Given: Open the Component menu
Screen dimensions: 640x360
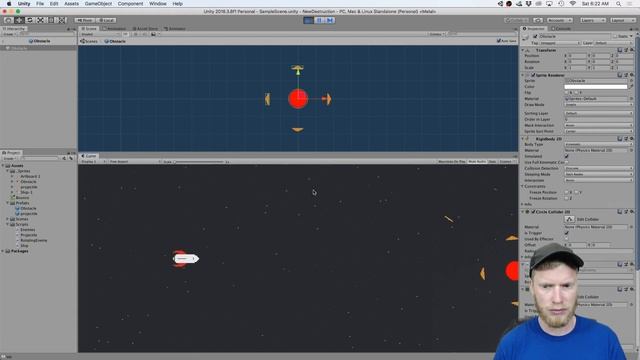Looking at the screenshot, I should (130, 4).
